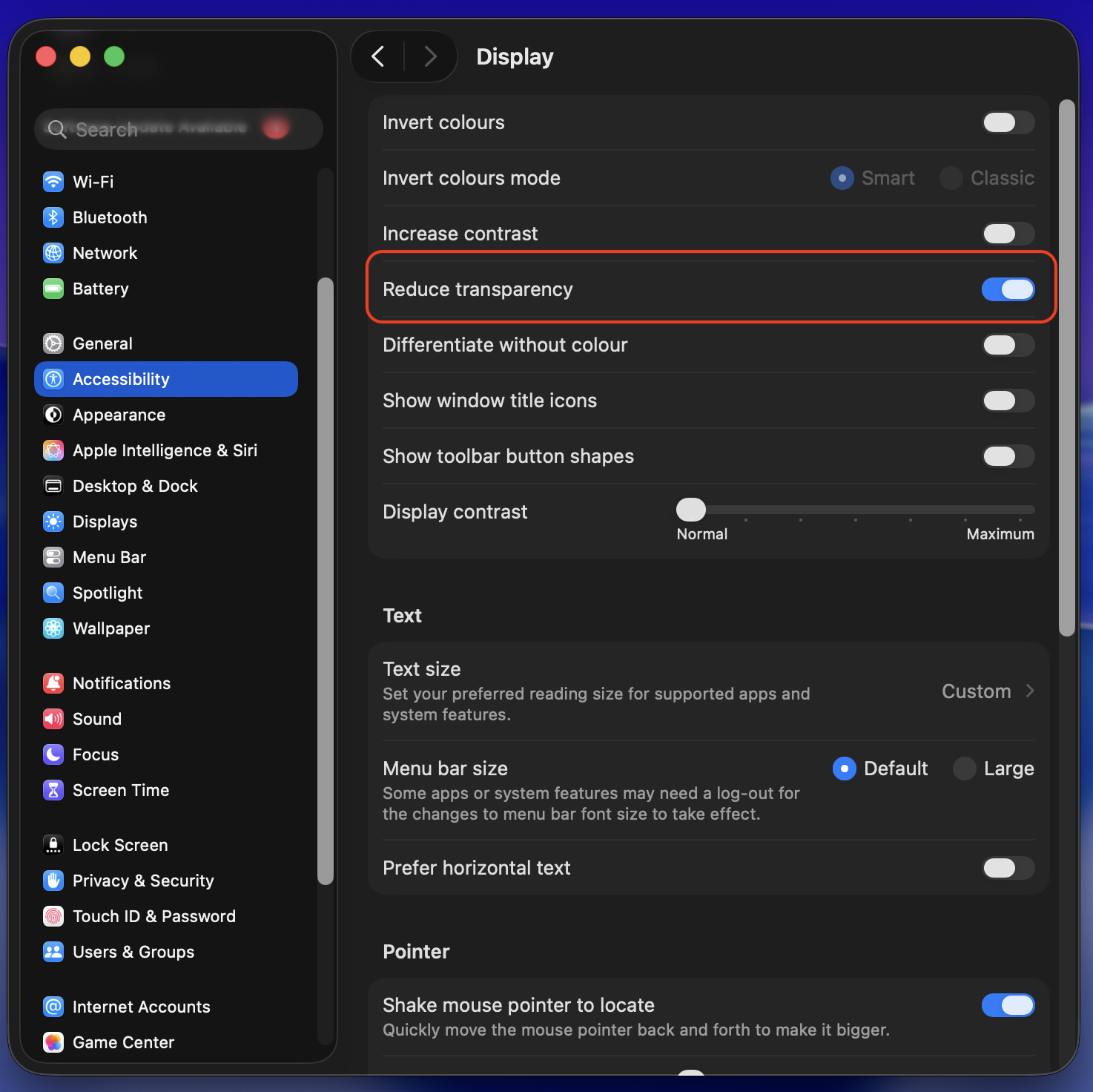
Task: Select the Network globe icon
Action: pyautogui.click(x=53, y=253)
